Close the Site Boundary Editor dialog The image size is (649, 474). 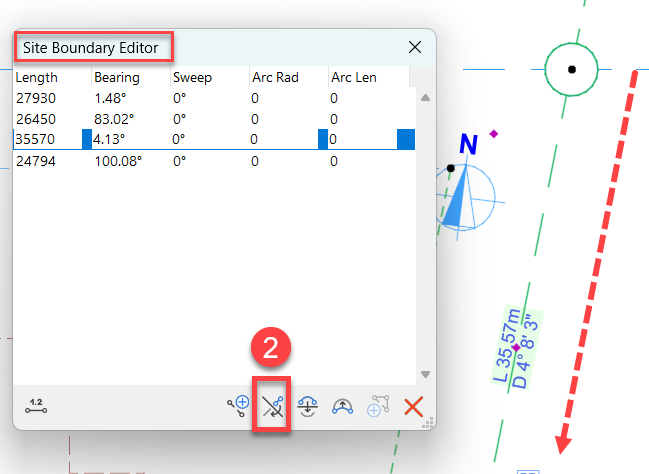tap(415, 47)
